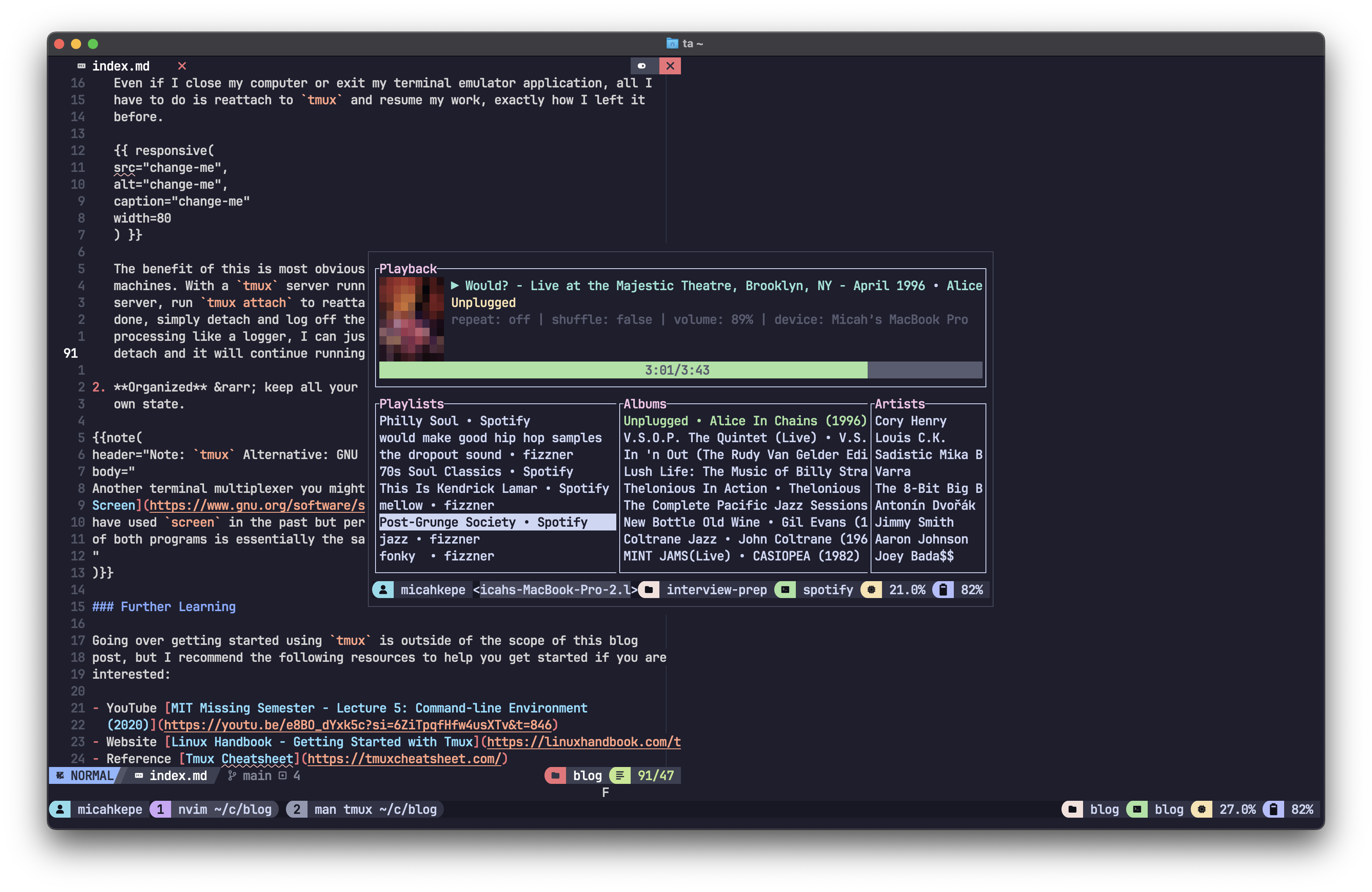Image resolution: width=1372 pixels, height=892 pixels.
Task: Click the CPU icon beside 21.0%
Action: [871, 590]
